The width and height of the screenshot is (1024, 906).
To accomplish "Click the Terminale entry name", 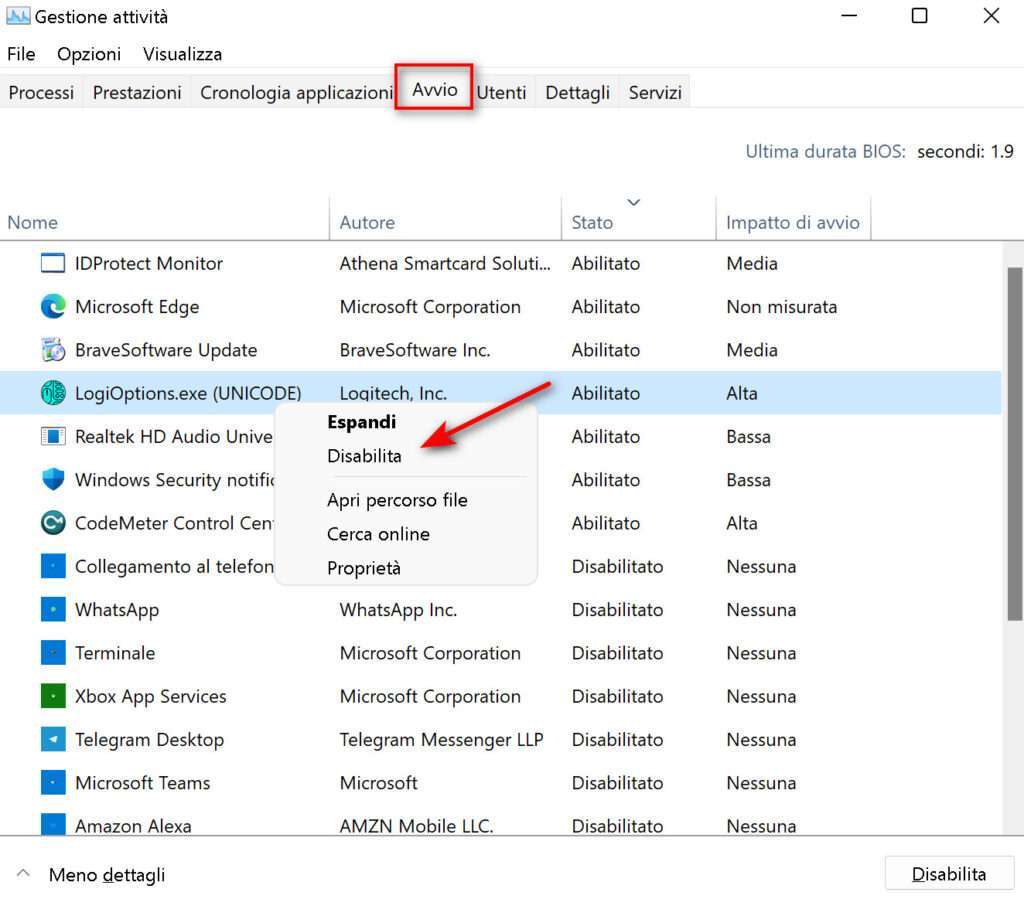I will click(115, 653).
